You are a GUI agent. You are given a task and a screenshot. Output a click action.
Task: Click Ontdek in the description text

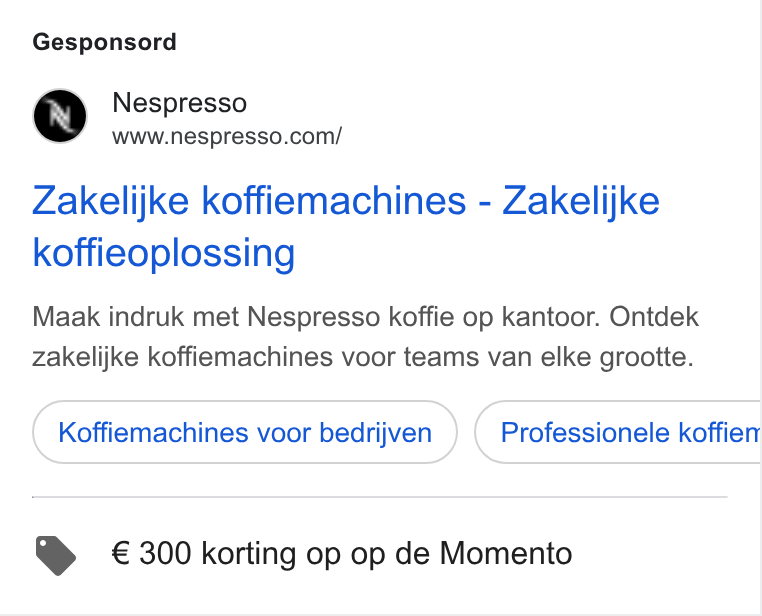click(x=654, y=317)
